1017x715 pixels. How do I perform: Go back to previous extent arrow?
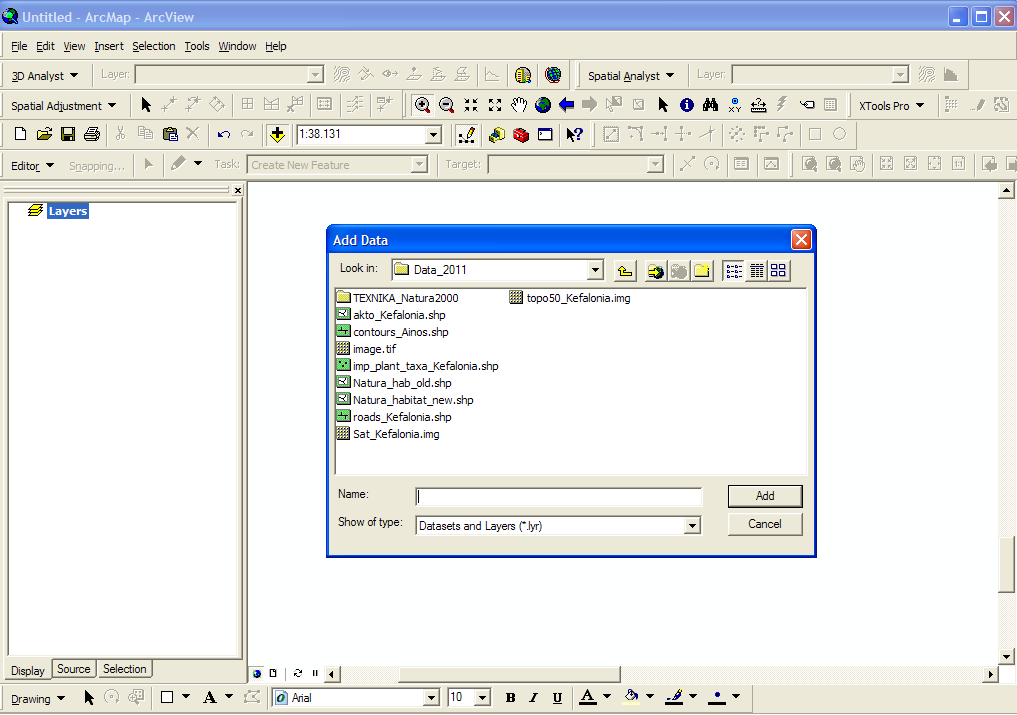click(x=567, y=105)
